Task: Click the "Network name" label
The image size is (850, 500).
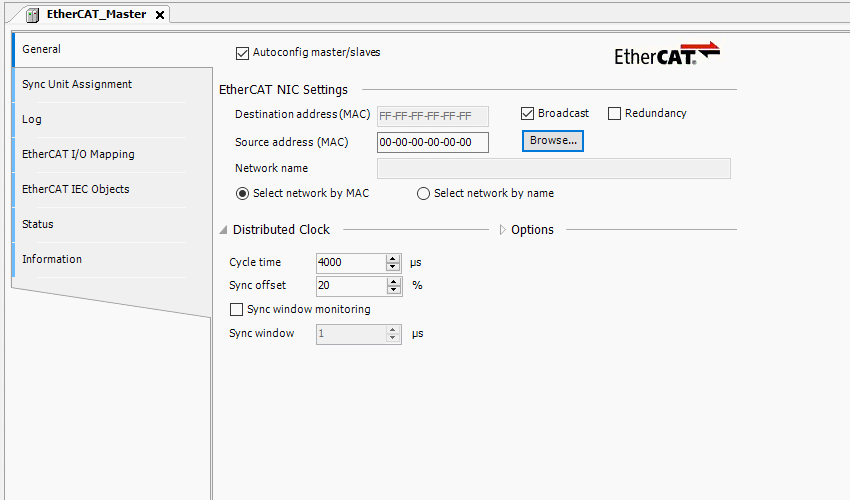Action: click(271, 169)
